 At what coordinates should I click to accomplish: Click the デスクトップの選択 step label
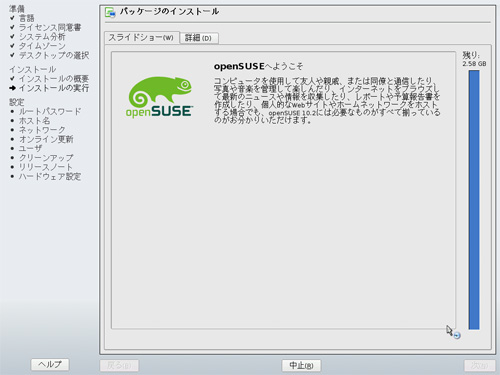(54, 55)
